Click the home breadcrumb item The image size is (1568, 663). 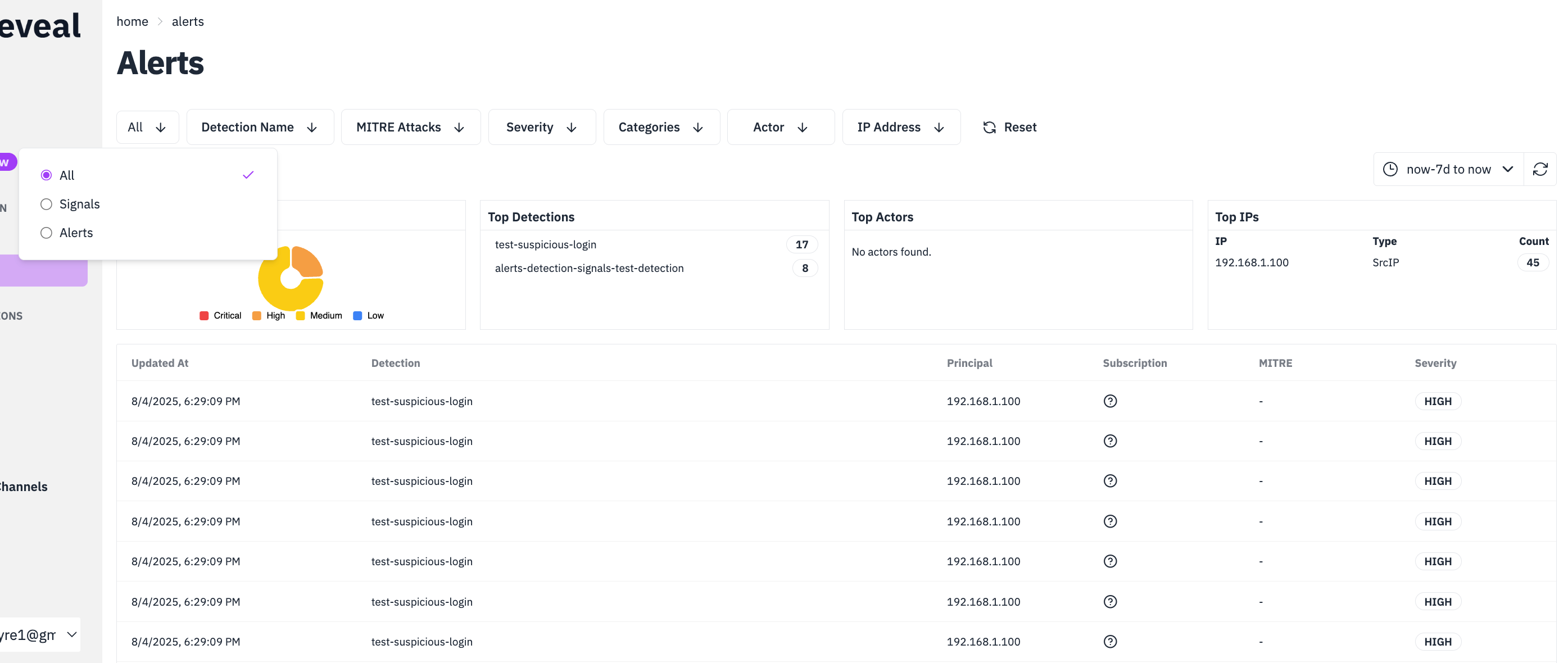tap(132, 21)
